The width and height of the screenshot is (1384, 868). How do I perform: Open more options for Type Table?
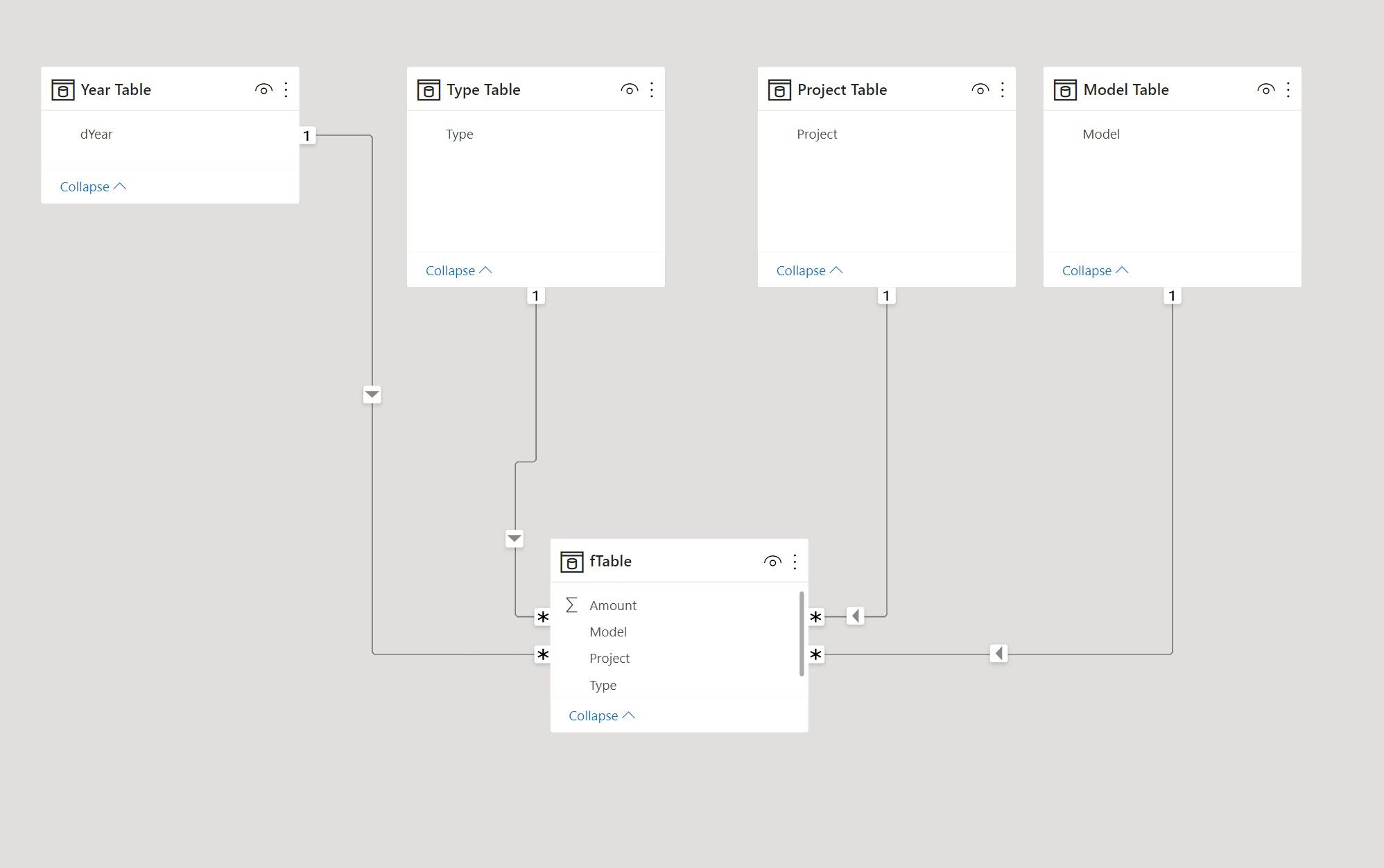(x=652, y=89)
